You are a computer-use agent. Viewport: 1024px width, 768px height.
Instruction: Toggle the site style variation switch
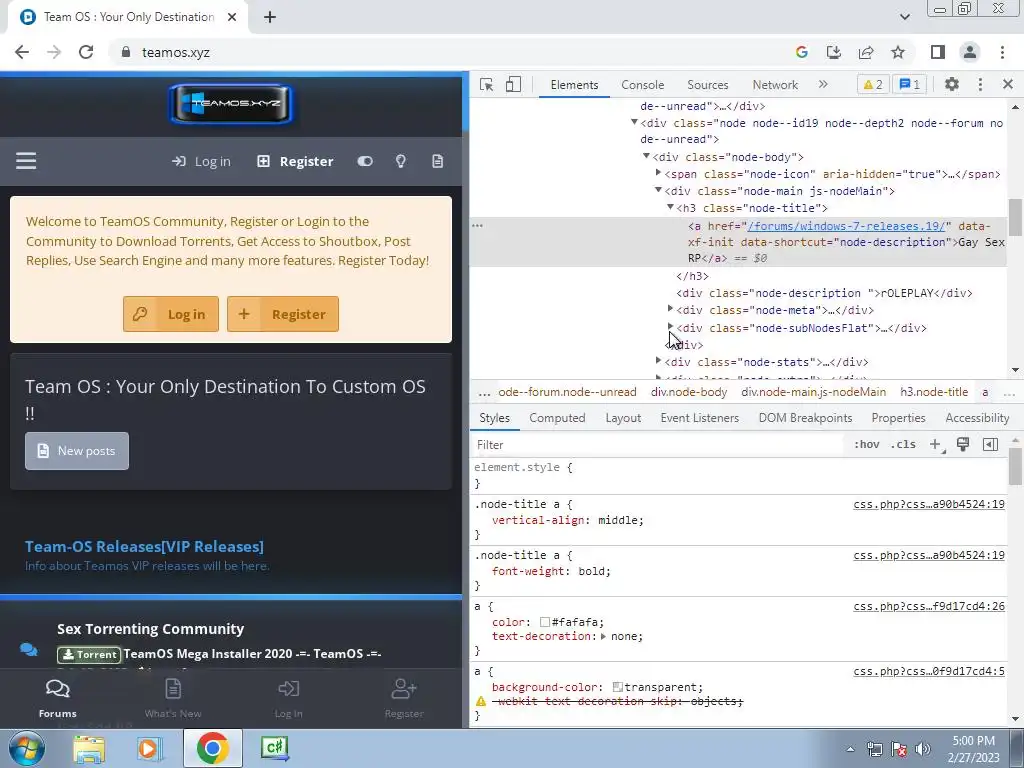click(365, 161)
